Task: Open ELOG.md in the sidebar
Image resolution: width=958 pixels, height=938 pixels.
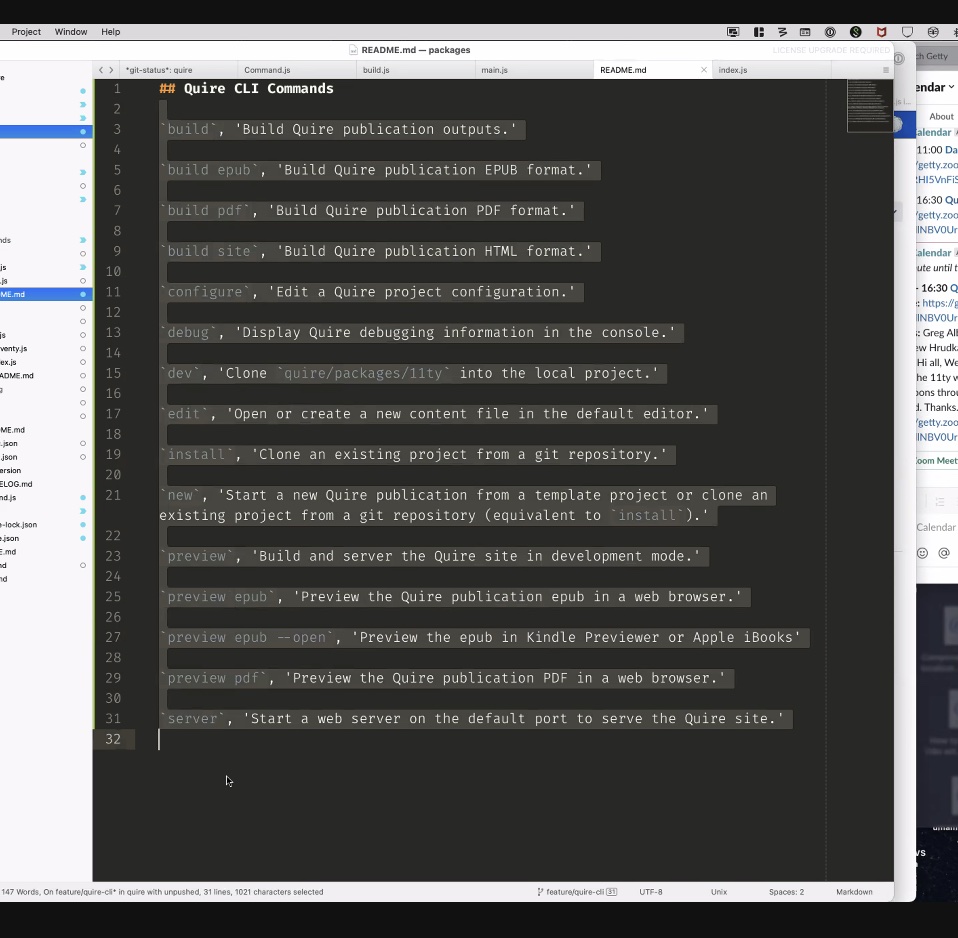Action: pyautogui.click(x=16, y=484)
